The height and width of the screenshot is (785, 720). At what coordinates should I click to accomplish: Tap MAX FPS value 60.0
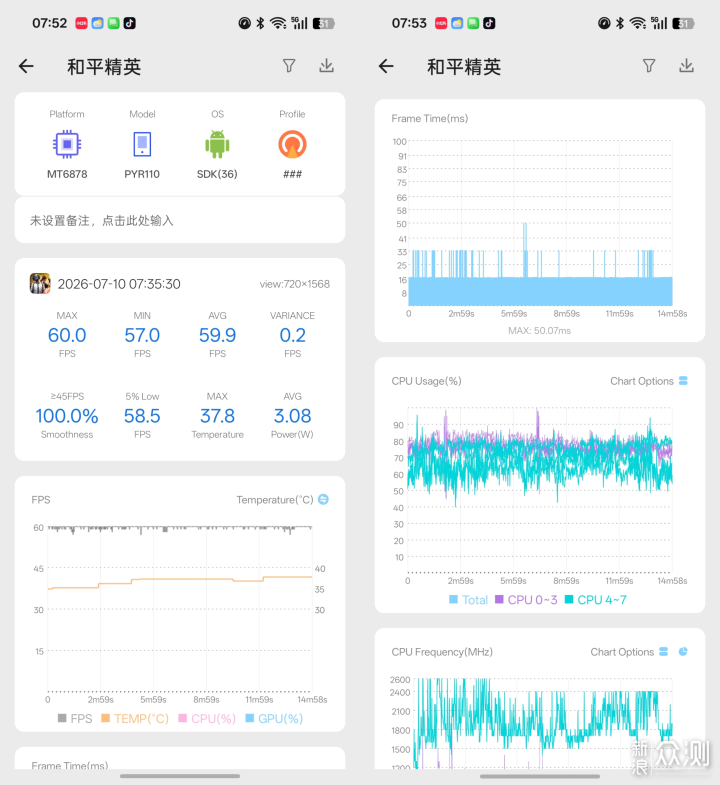point(67,335)
